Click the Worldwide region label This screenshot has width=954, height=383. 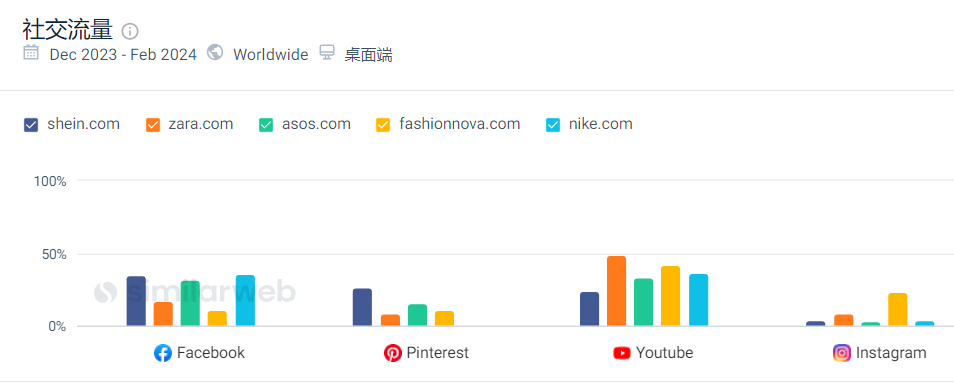click(271, 55)
